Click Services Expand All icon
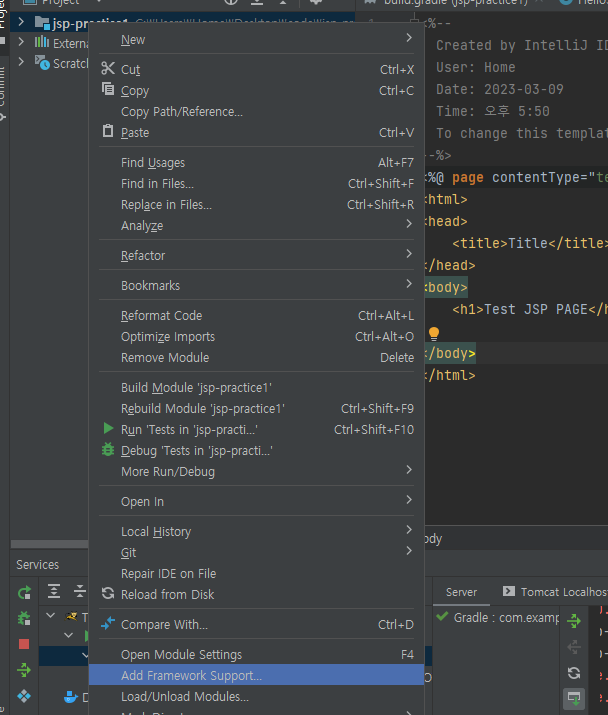The width and height of the screenshot is (608, 715). (x=54, y=591)
